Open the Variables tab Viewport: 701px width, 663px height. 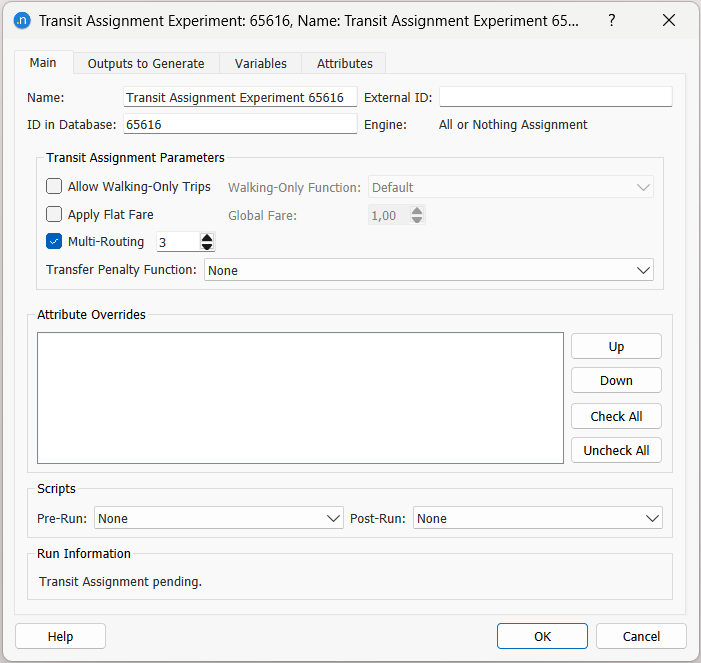(x=260, y=63)
